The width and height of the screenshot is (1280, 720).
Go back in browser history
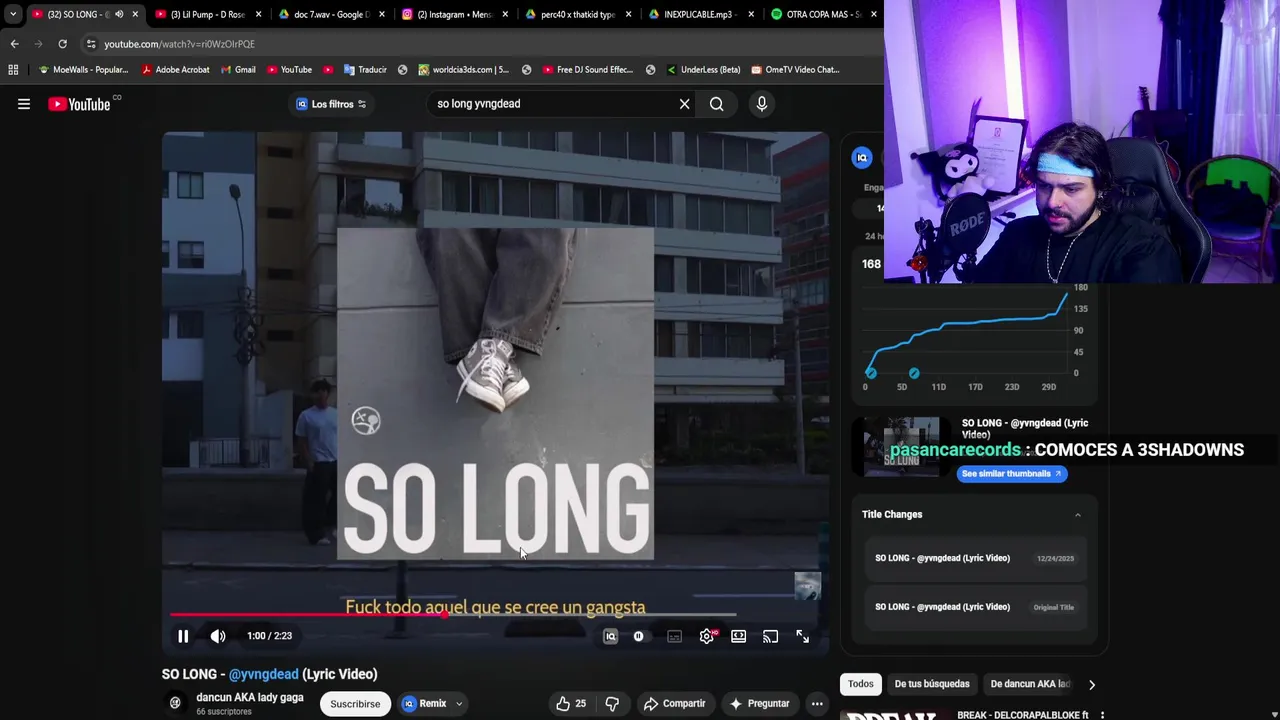pos(14,44)
